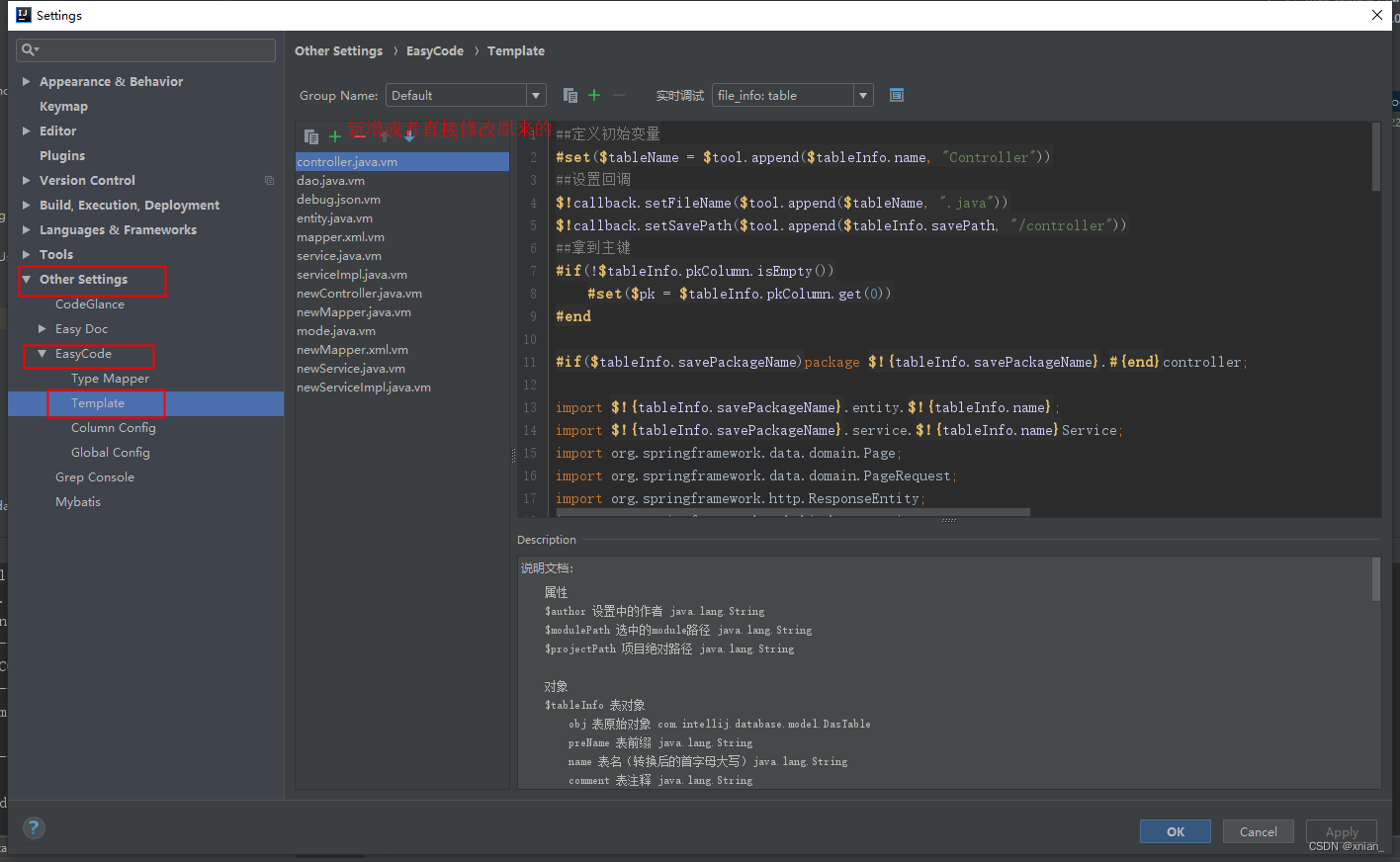The image size is (1400, 862).
Task: Click EasyCode breadcrumb
Action: pyautogui.click(x=435, y=50)
